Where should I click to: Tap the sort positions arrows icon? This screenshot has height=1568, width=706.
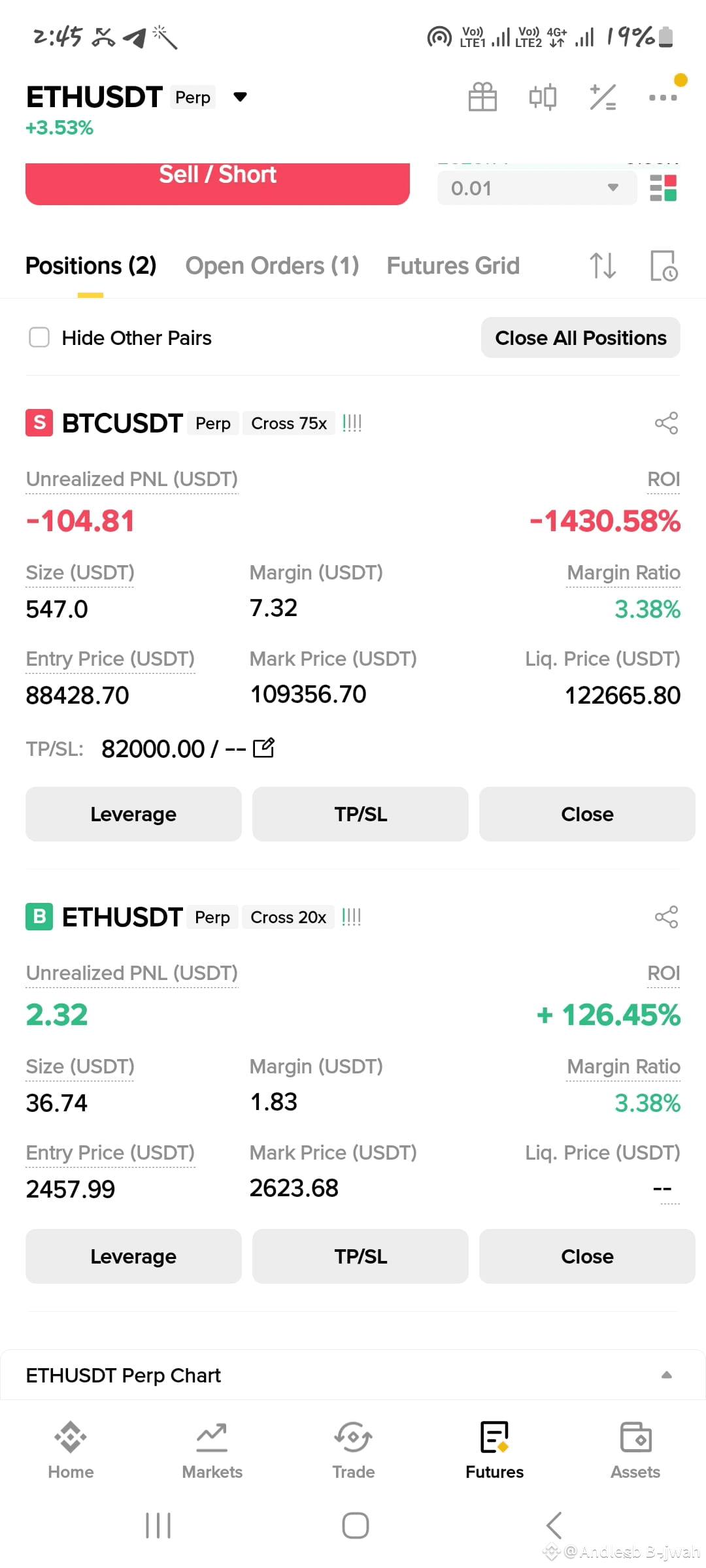tap(603, 265)
